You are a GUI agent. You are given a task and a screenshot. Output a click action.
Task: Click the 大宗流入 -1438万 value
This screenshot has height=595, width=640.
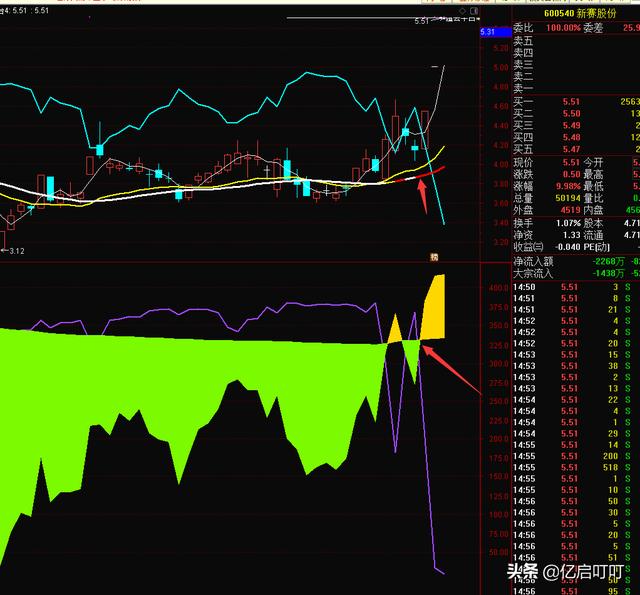(x=608, y=273)
